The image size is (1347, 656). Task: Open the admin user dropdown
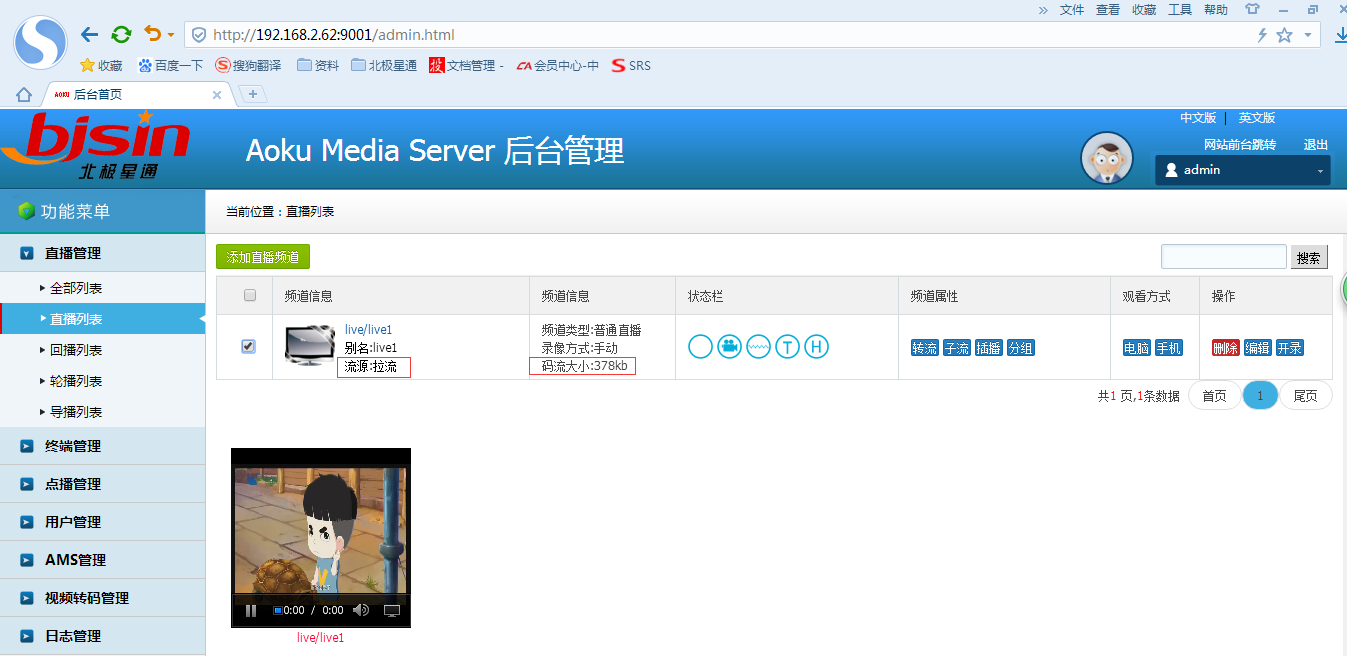[x=1243, y=170]
